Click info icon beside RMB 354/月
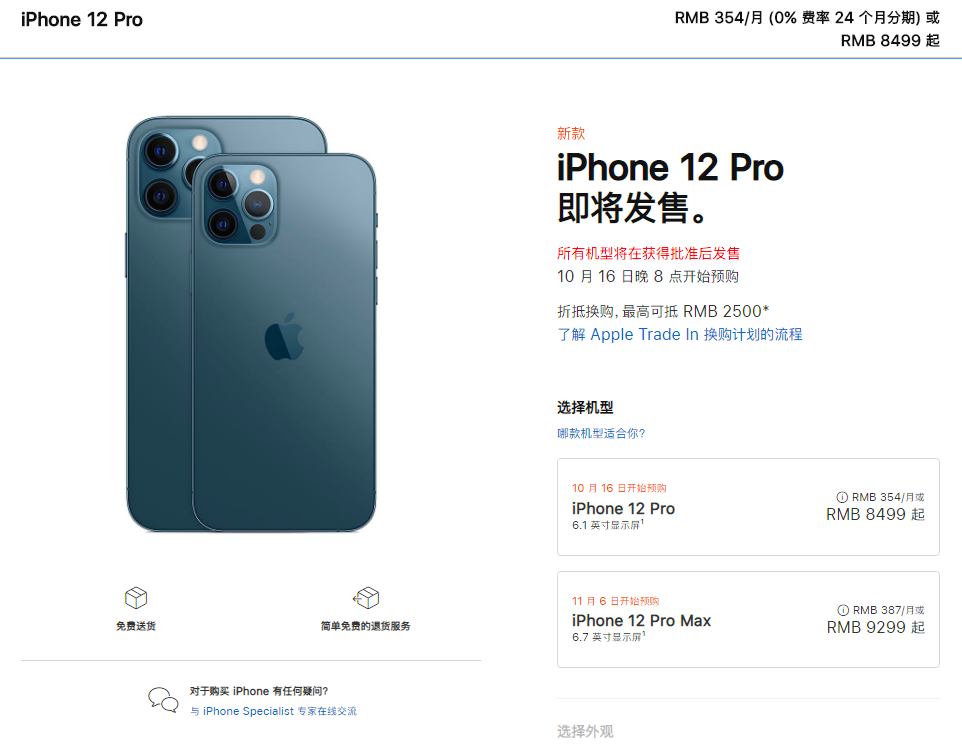 point(842,497)
